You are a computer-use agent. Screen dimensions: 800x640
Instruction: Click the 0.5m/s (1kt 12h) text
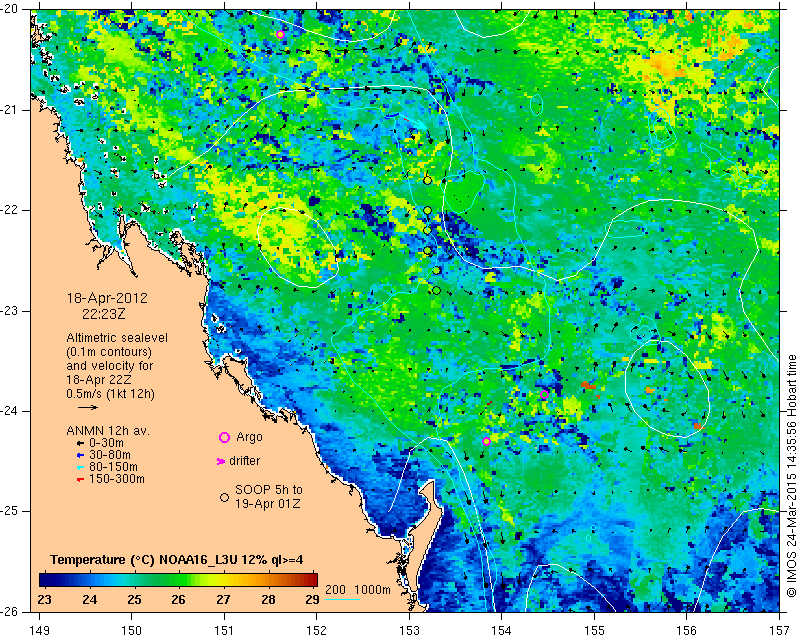[x=110, y=394]
